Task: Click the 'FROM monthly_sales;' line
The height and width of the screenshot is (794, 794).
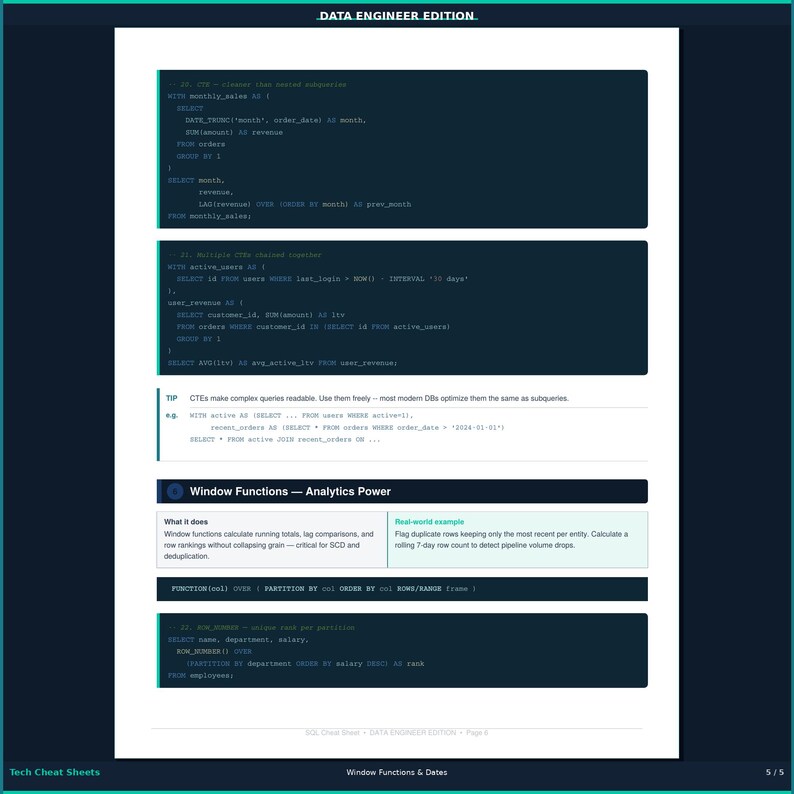Action: click(209, 216)
